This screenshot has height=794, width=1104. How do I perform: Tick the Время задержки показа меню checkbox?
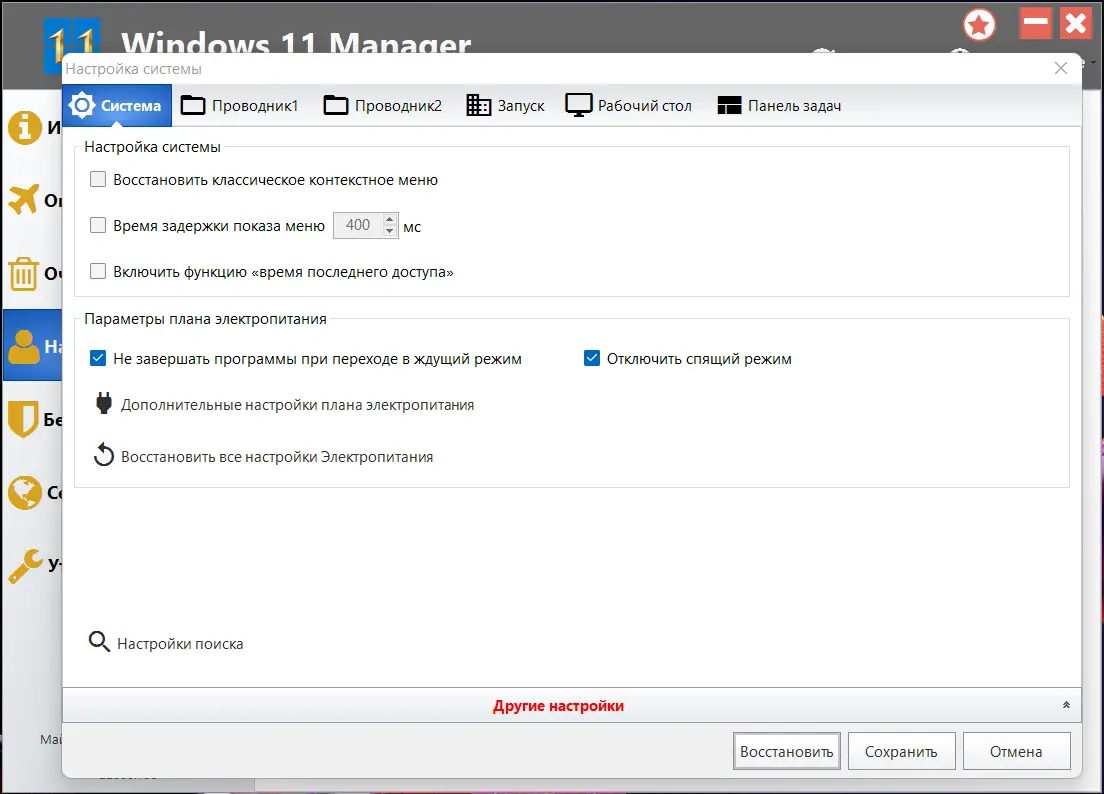98,225
